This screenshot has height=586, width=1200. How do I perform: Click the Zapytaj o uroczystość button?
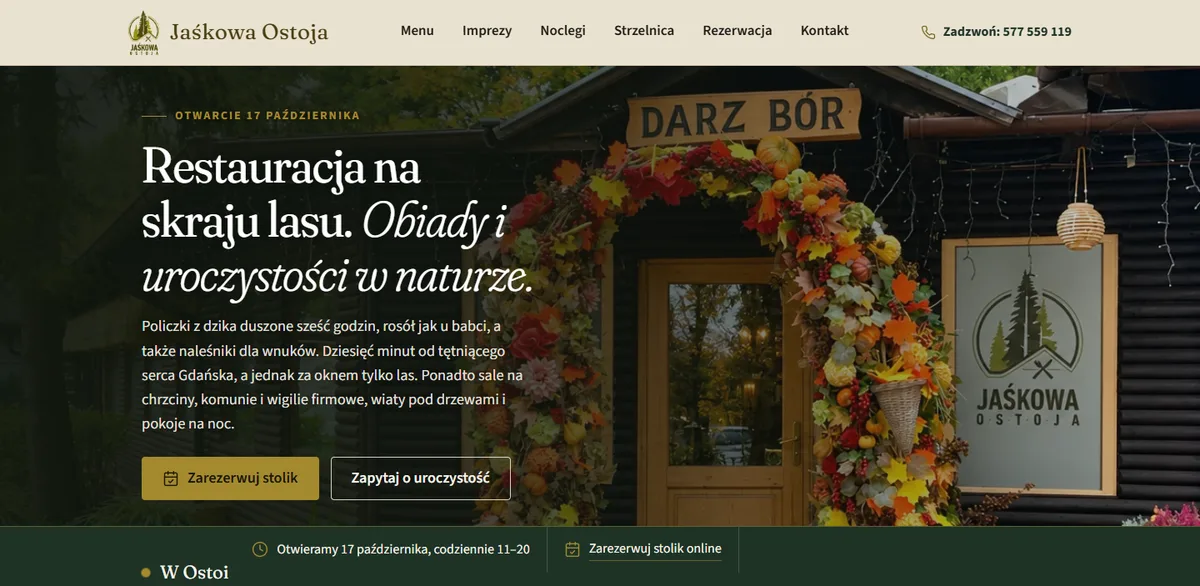pyautogui.click(x=421, y=478)
